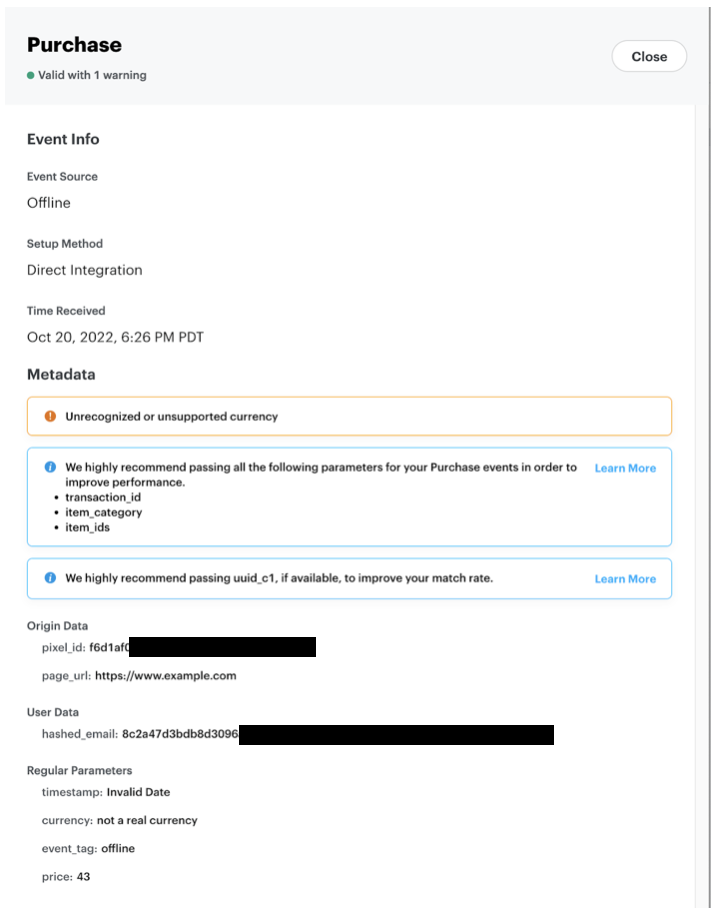Open Learn More for Purchase parameters recommendation
The image size is (714, 914).
(x=625, y=468)
